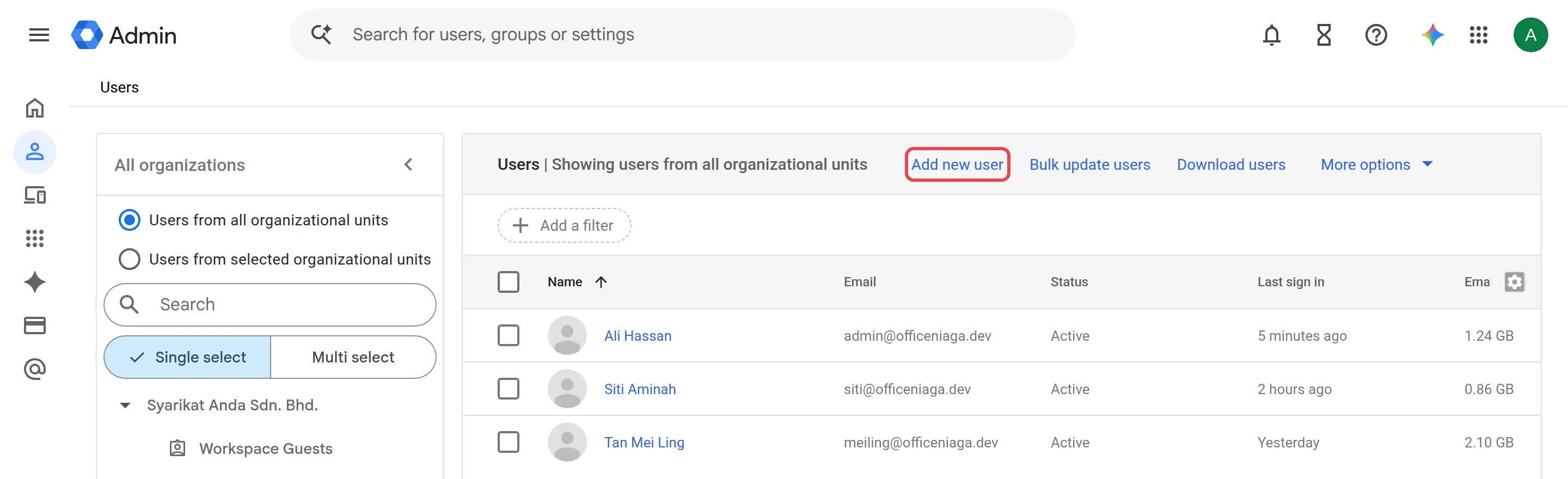The height and width of the screenshot is (479, 1568).
Task: Switch to Single select mode
Action: point(187,357)
